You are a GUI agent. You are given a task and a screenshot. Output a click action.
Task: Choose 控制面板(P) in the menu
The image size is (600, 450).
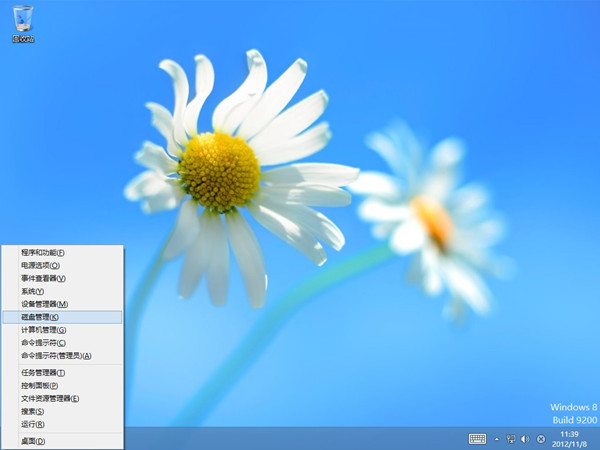click(41, 385)
